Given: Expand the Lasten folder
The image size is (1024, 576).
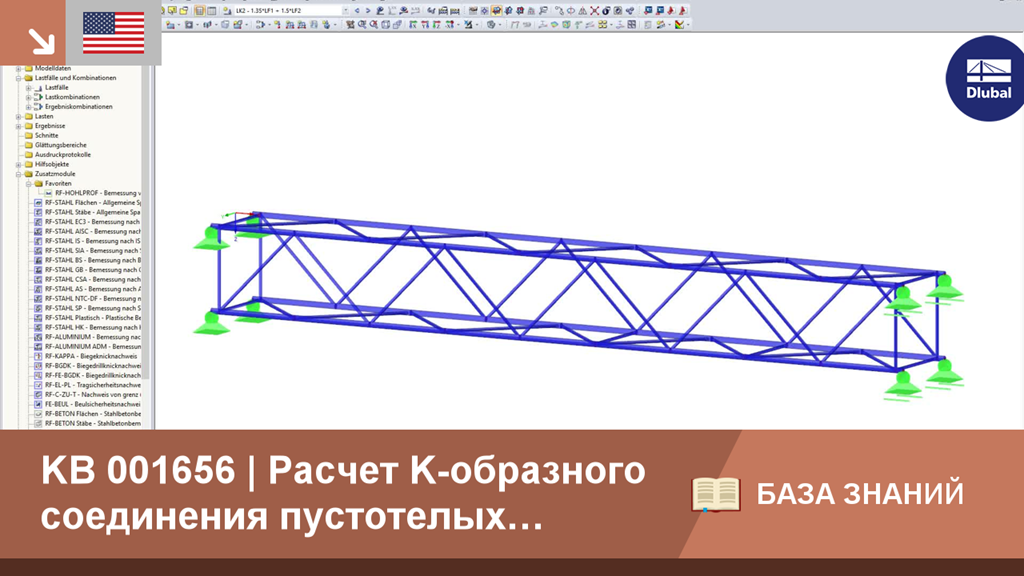Looking at the screenshot, I should click(18, 117).
